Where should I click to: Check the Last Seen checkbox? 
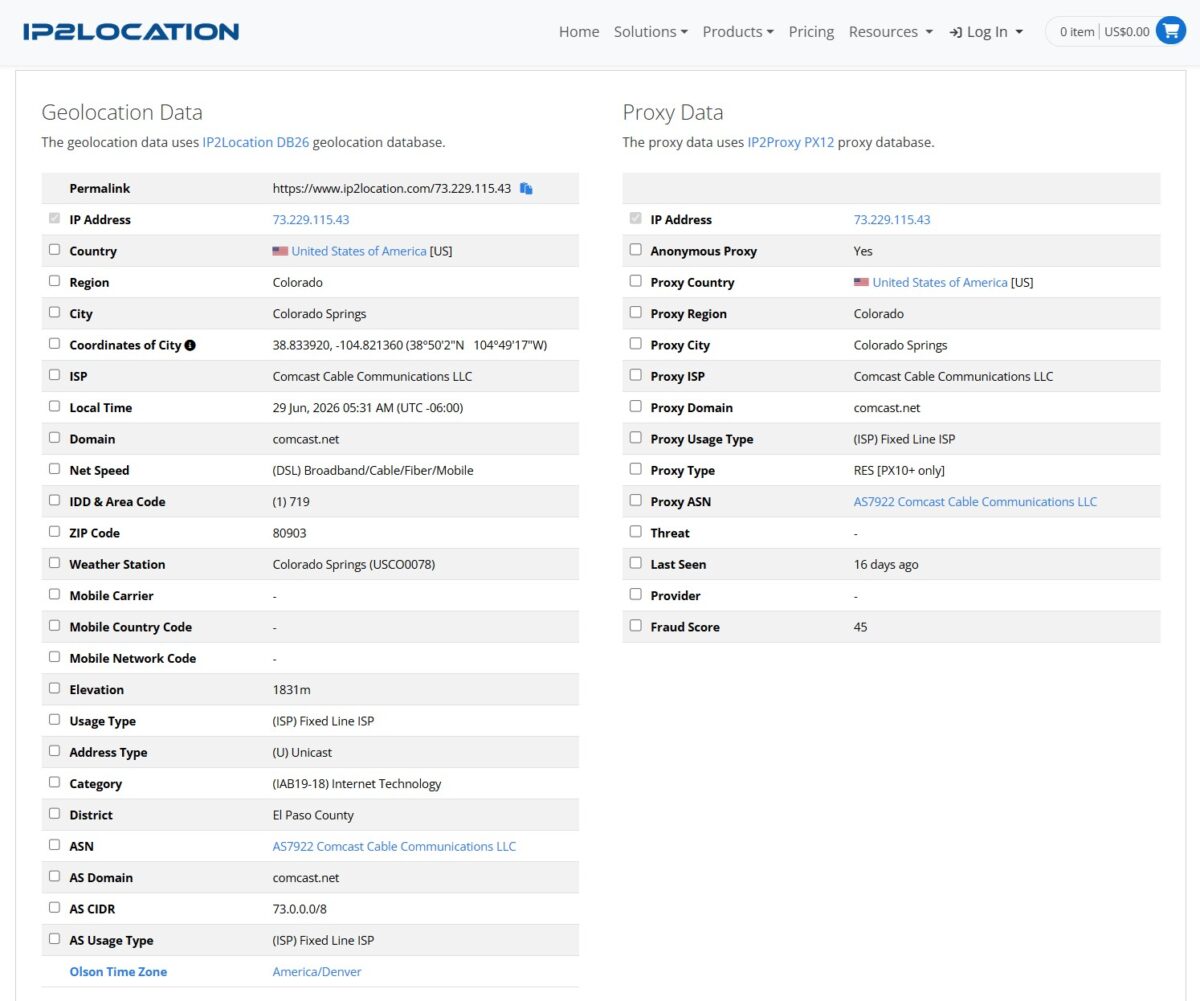[635, 563]
